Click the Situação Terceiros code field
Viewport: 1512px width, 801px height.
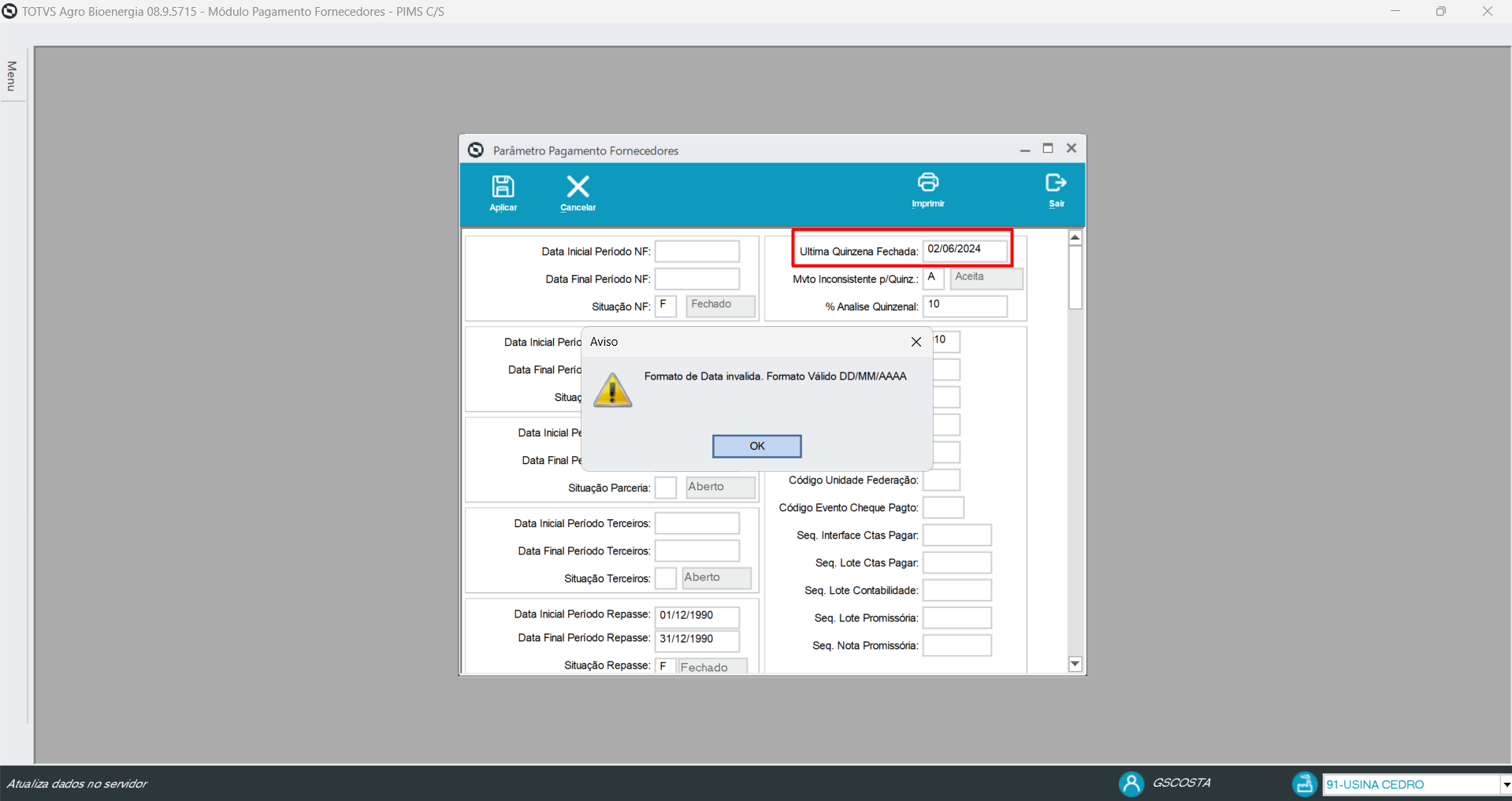point(666,578)
